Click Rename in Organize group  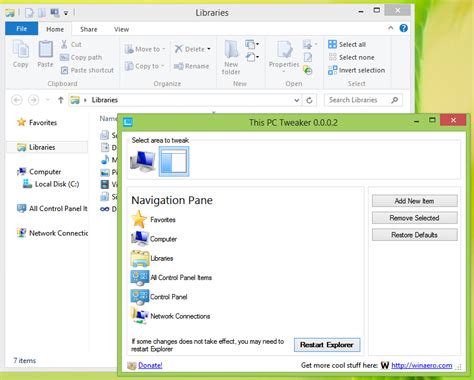click(192, 66)
